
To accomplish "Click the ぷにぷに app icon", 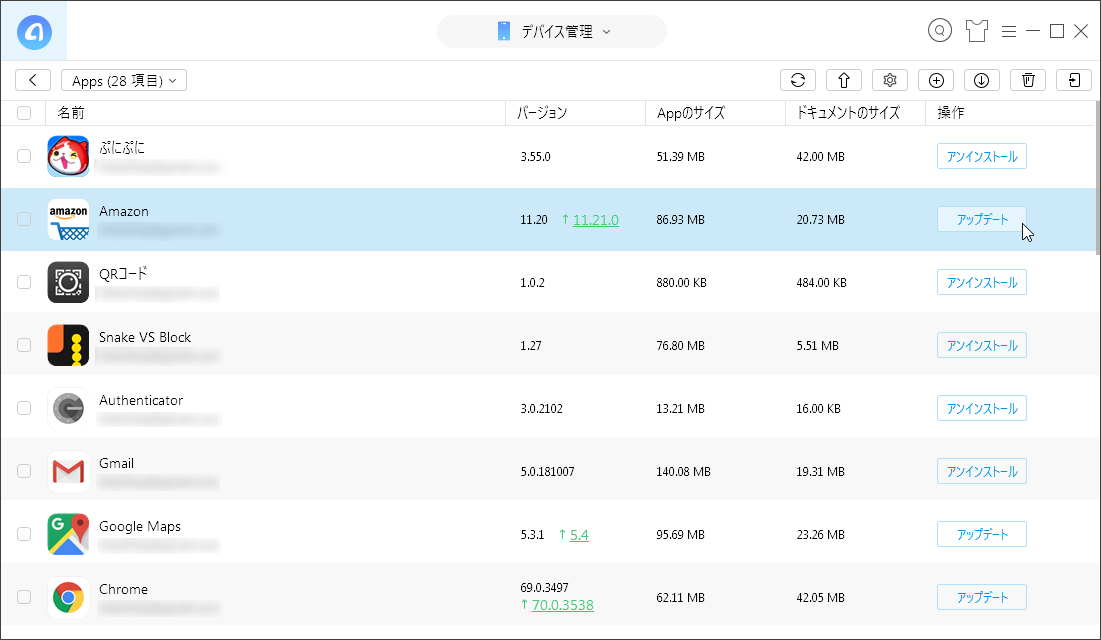I will pyautogui.click(x=68, y=156).
